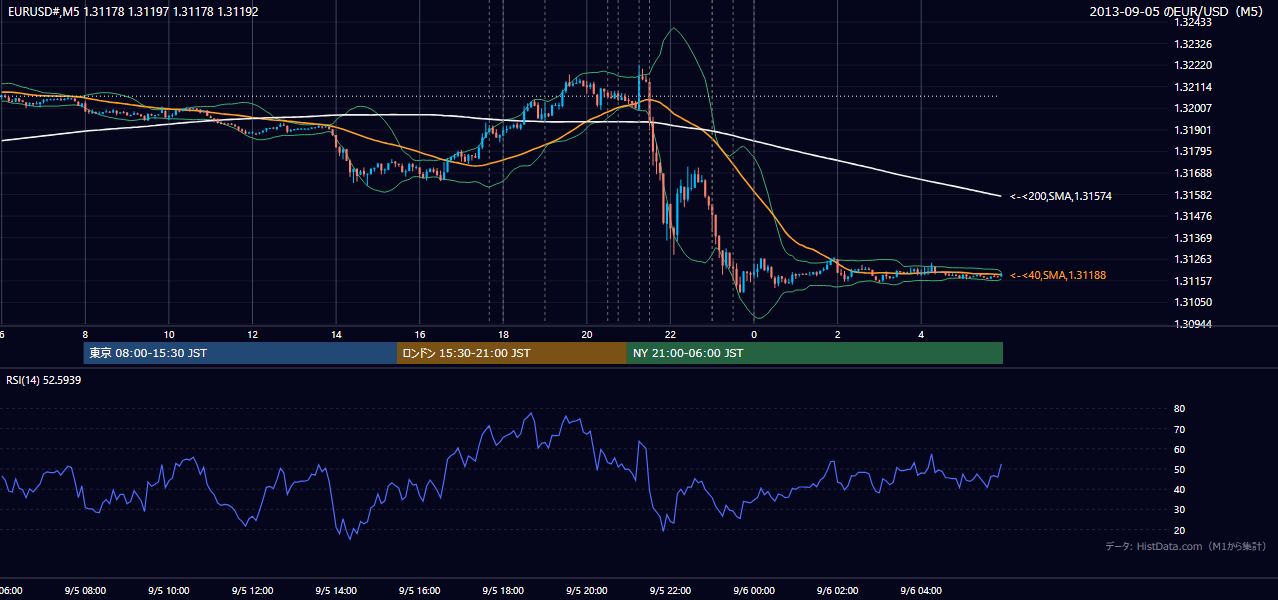Click the 9/5 12:00 date label
Screen dimensions: 1278x600
[253, 590]
